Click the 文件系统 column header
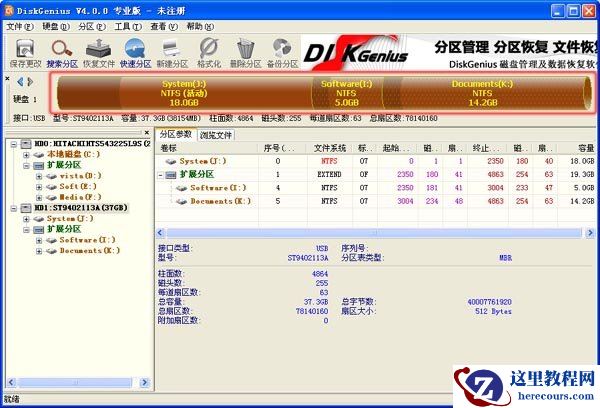600x408 pixels. 329,148
